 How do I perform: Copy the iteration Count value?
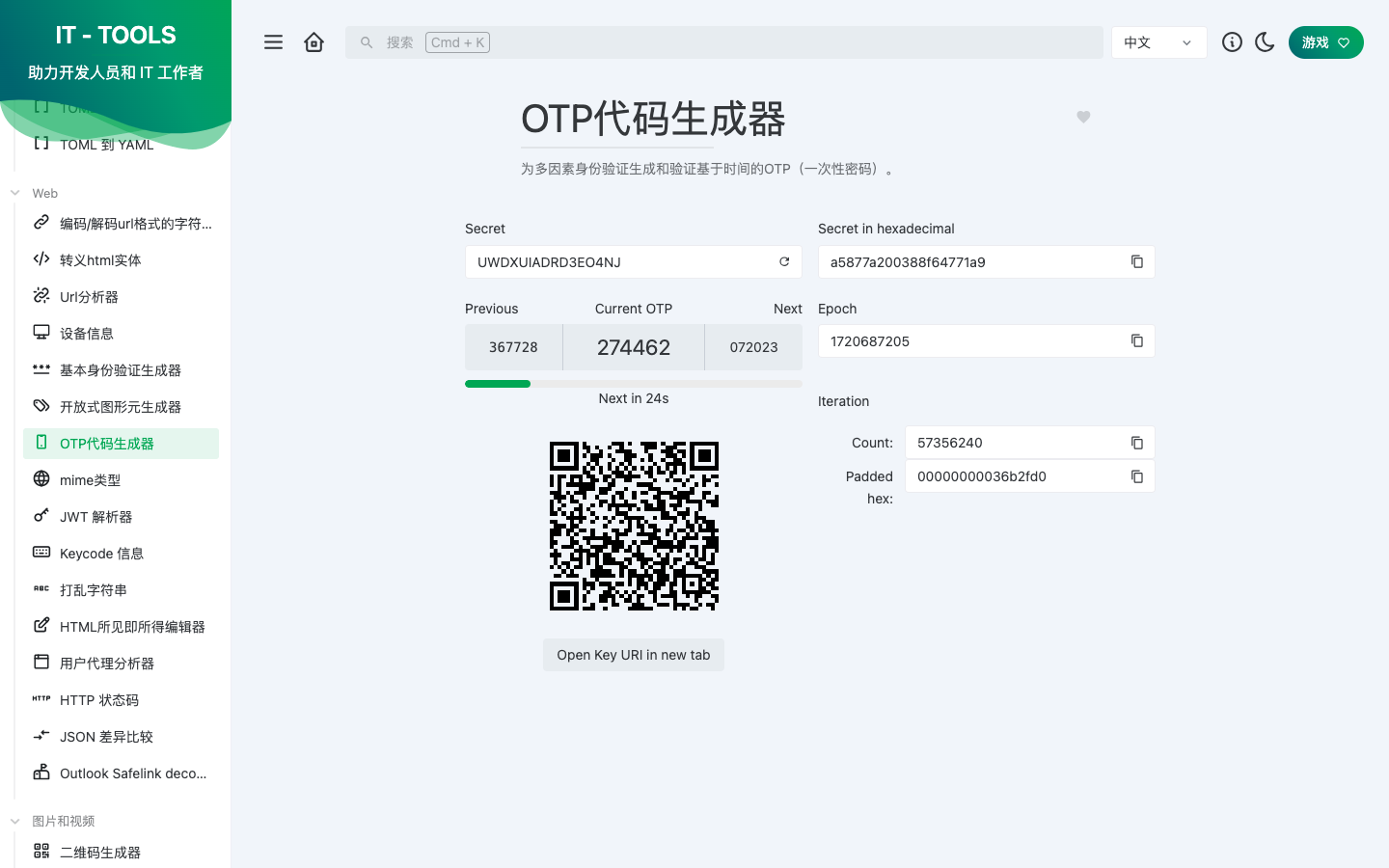(1137, 443)
